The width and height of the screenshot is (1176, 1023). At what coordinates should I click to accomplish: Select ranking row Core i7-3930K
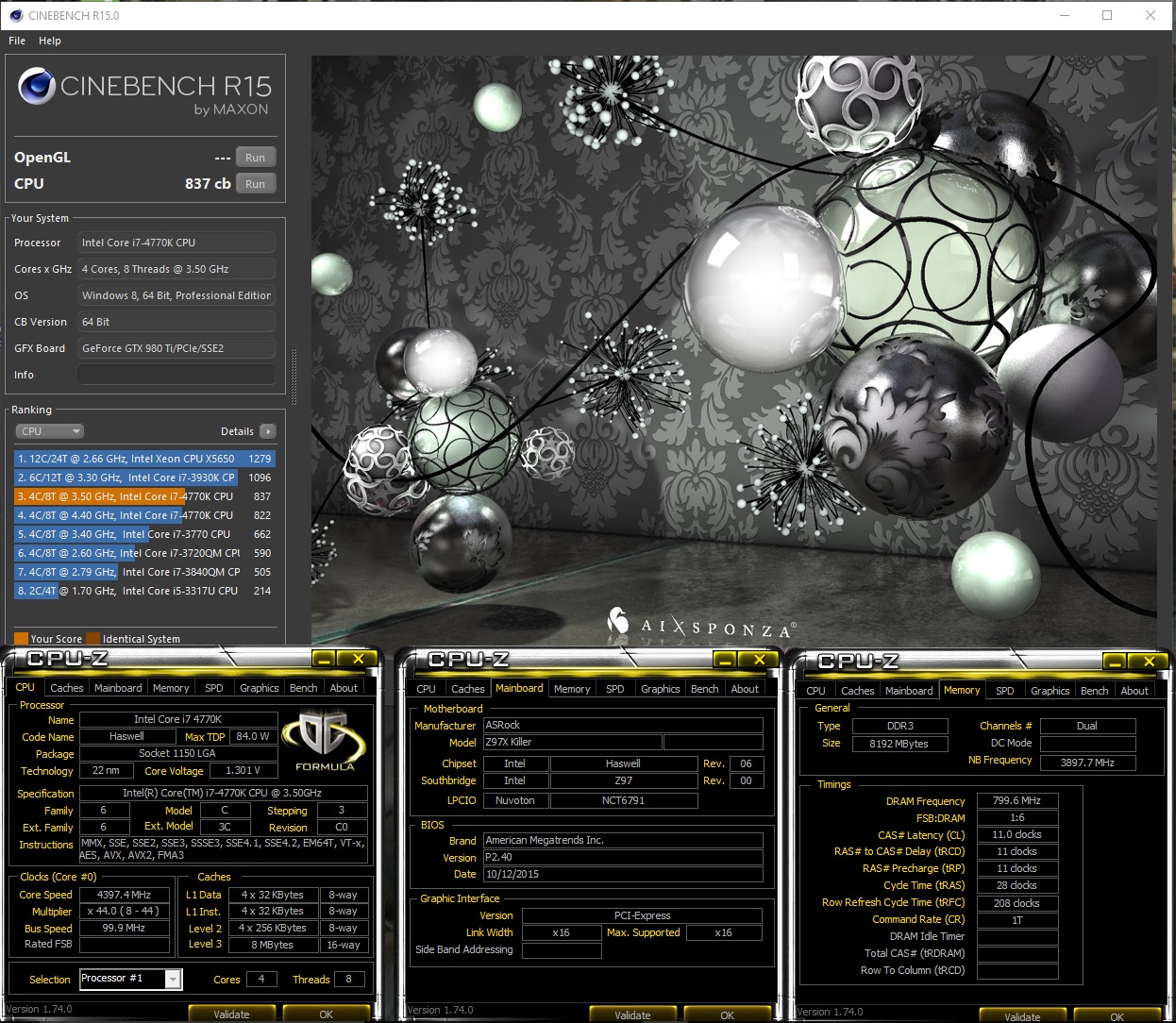click(x=144, y=478)
